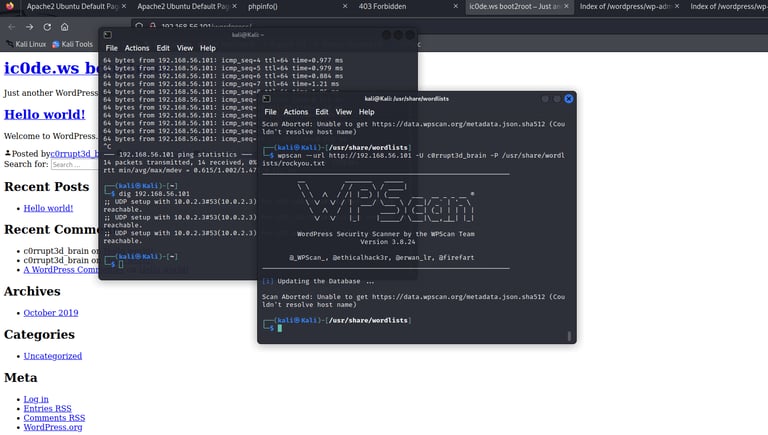Viewport: 768px width, 435px height.
Task: Open Help menu in the wordlists terminal
Action: point(366,112)
